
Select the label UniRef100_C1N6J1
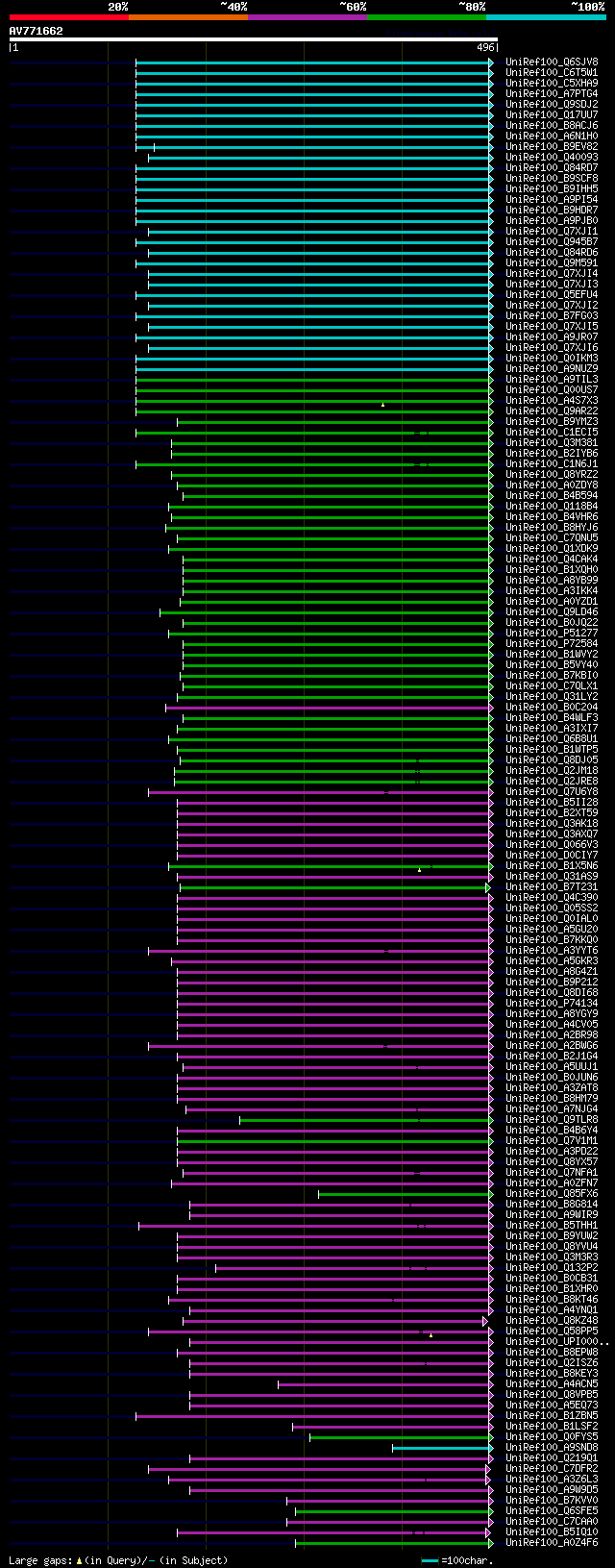[x=552, y=463]
